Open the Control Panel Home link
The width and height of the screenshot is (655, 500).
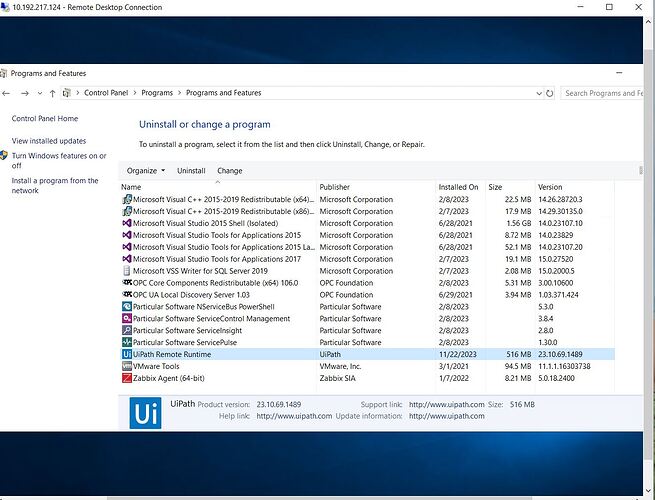(x=45, y=119)
